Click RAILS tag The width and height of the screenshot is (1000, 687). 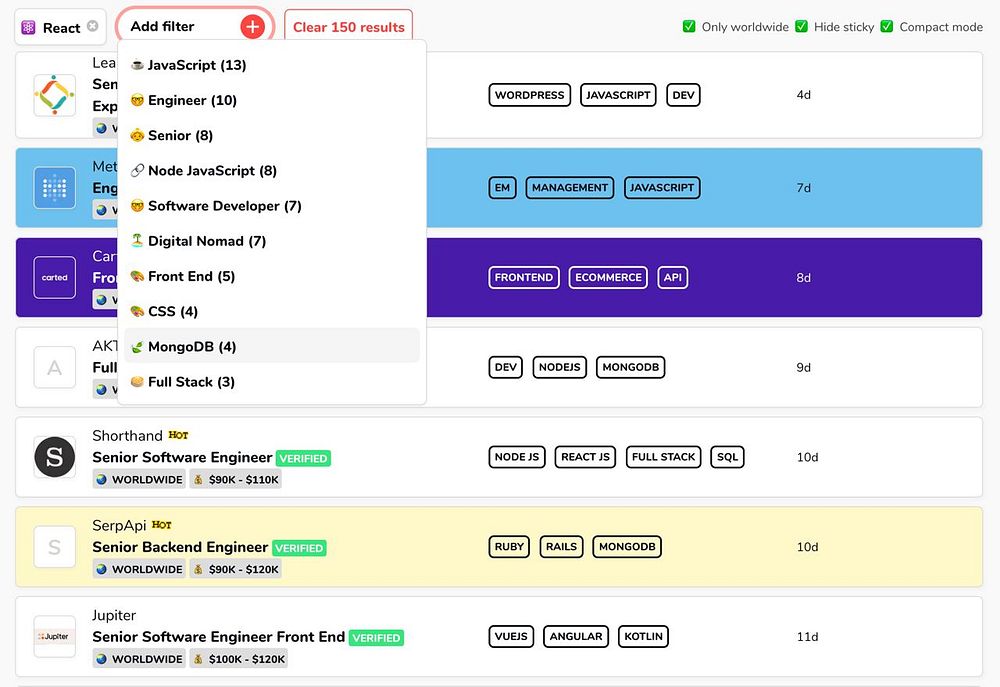tap(561, 547)
